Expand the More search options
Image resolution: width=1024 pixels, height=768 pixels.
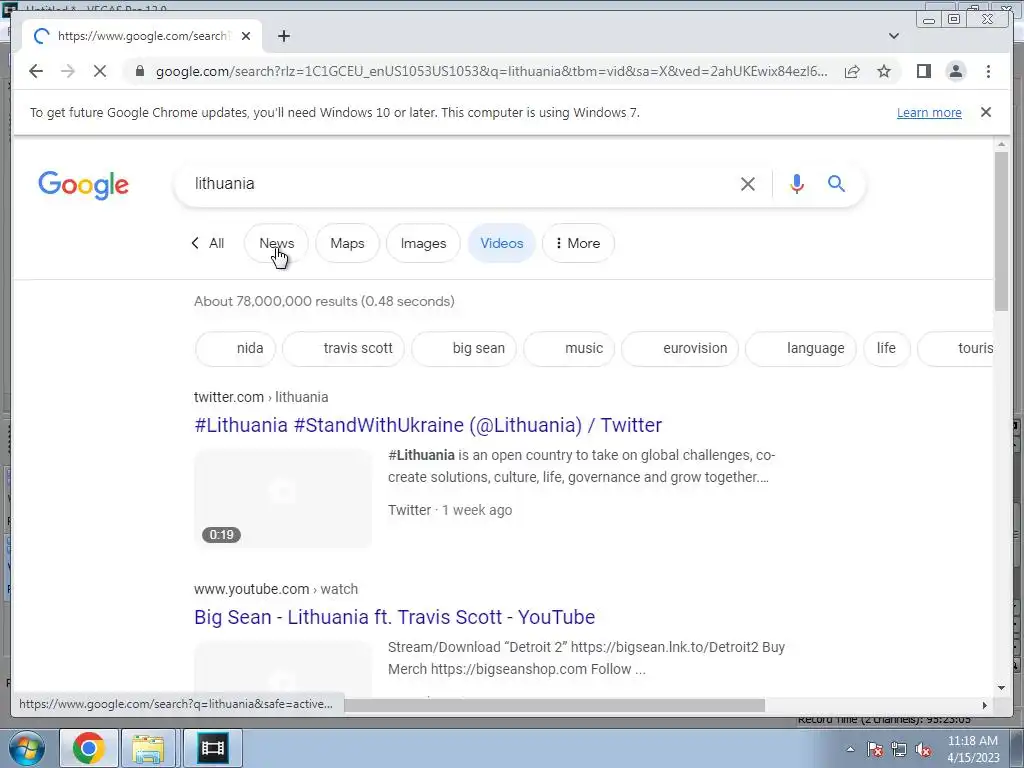click(578, 244)
